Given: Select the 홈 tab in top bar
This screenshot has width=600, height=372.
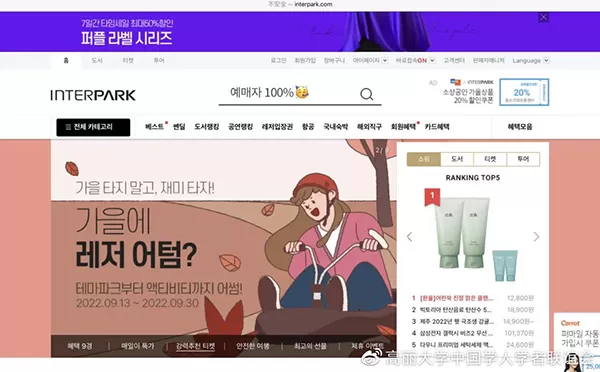Looking at the screenshot, I should click(66, 60).
